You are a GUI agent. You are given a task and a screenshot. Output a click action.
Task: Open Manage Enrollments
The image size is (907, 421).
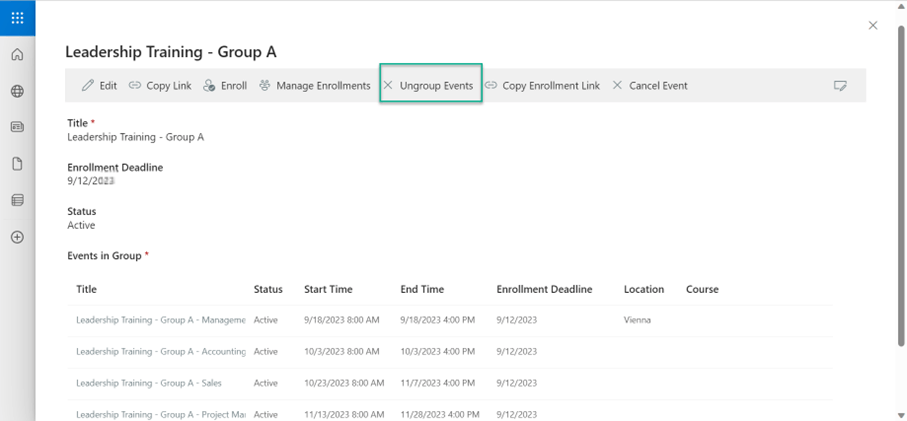315,86
